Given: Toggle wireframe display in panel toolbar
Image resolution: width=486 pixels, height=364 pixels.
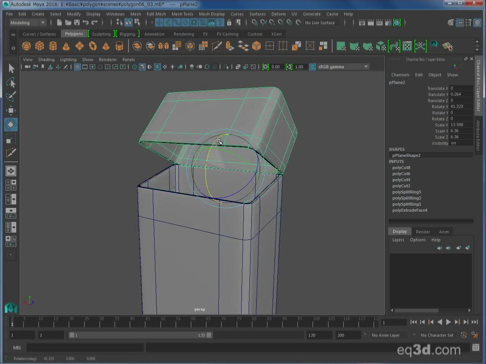Looking at the screenshot, I should [134, 67].
